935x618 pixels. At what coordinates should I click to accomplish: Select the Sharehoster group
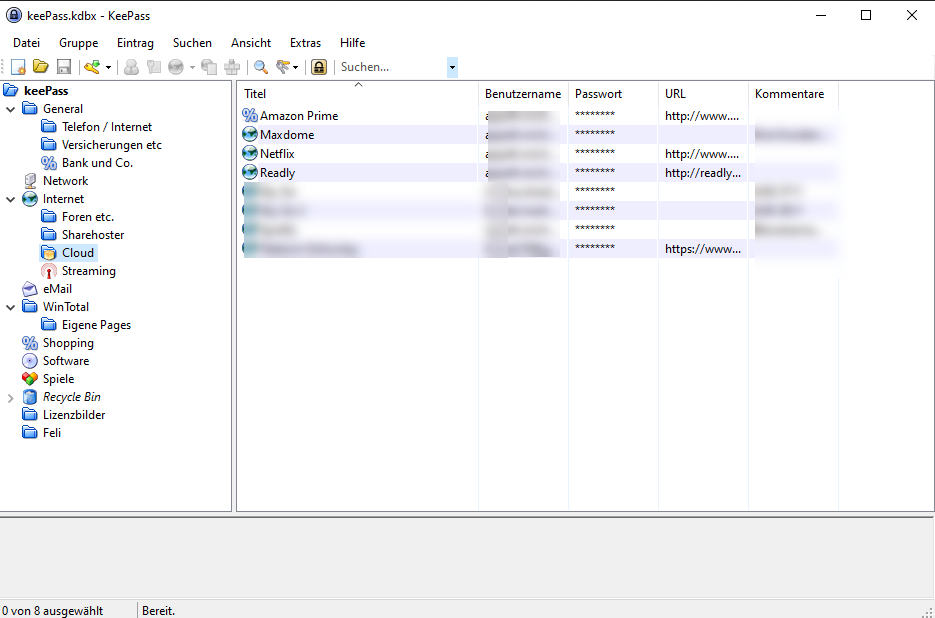[93, 235]
